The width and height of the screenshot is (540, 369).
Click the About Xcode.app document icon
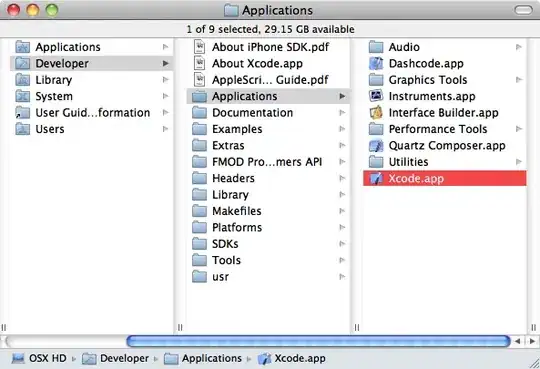point(199,63)
